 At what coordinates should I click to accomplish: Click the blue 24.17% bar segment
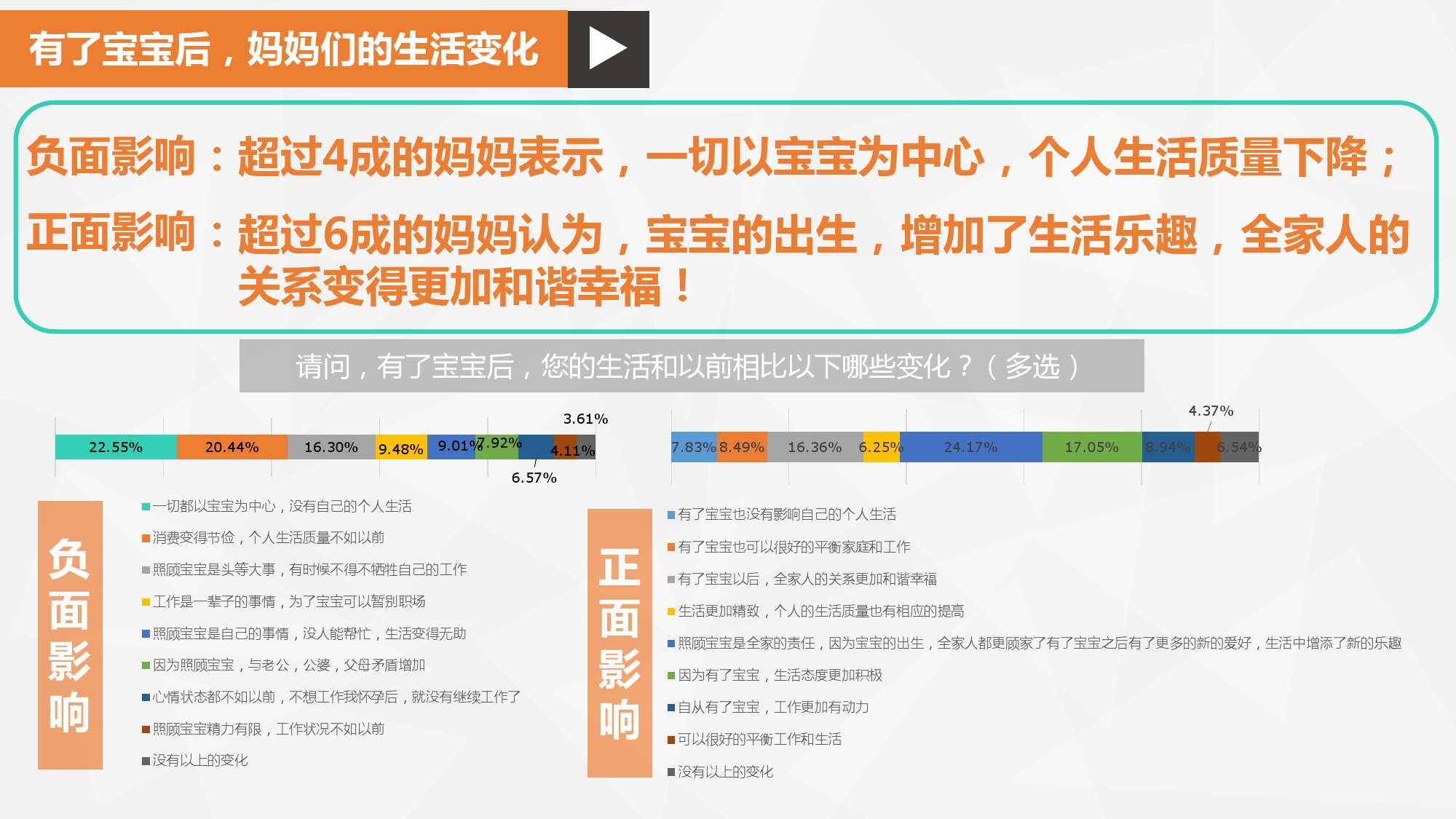pyautogui.click(x=970, y=447)
